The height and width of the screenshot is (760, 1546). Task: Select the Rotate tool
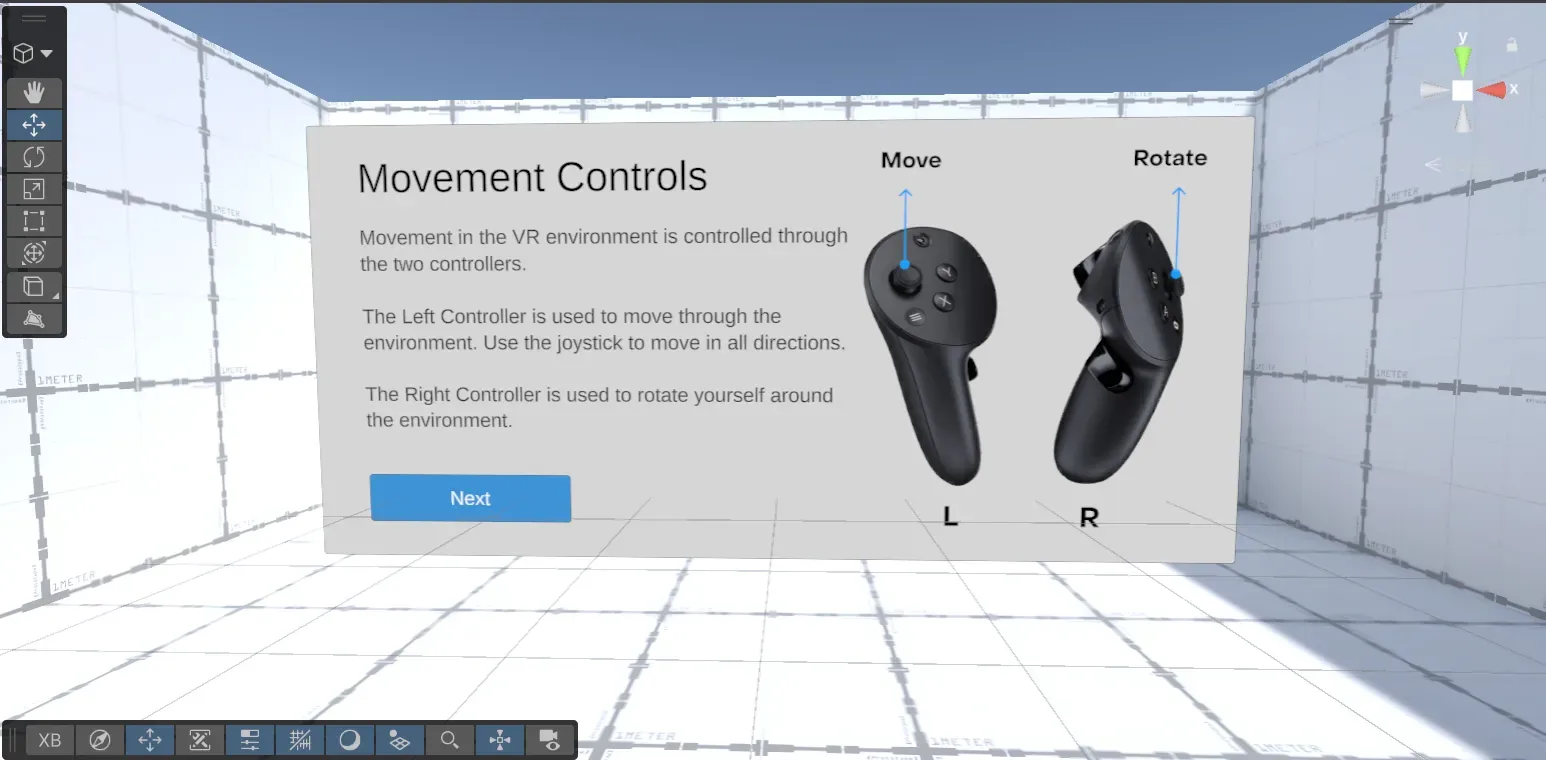tap(34, 157)
